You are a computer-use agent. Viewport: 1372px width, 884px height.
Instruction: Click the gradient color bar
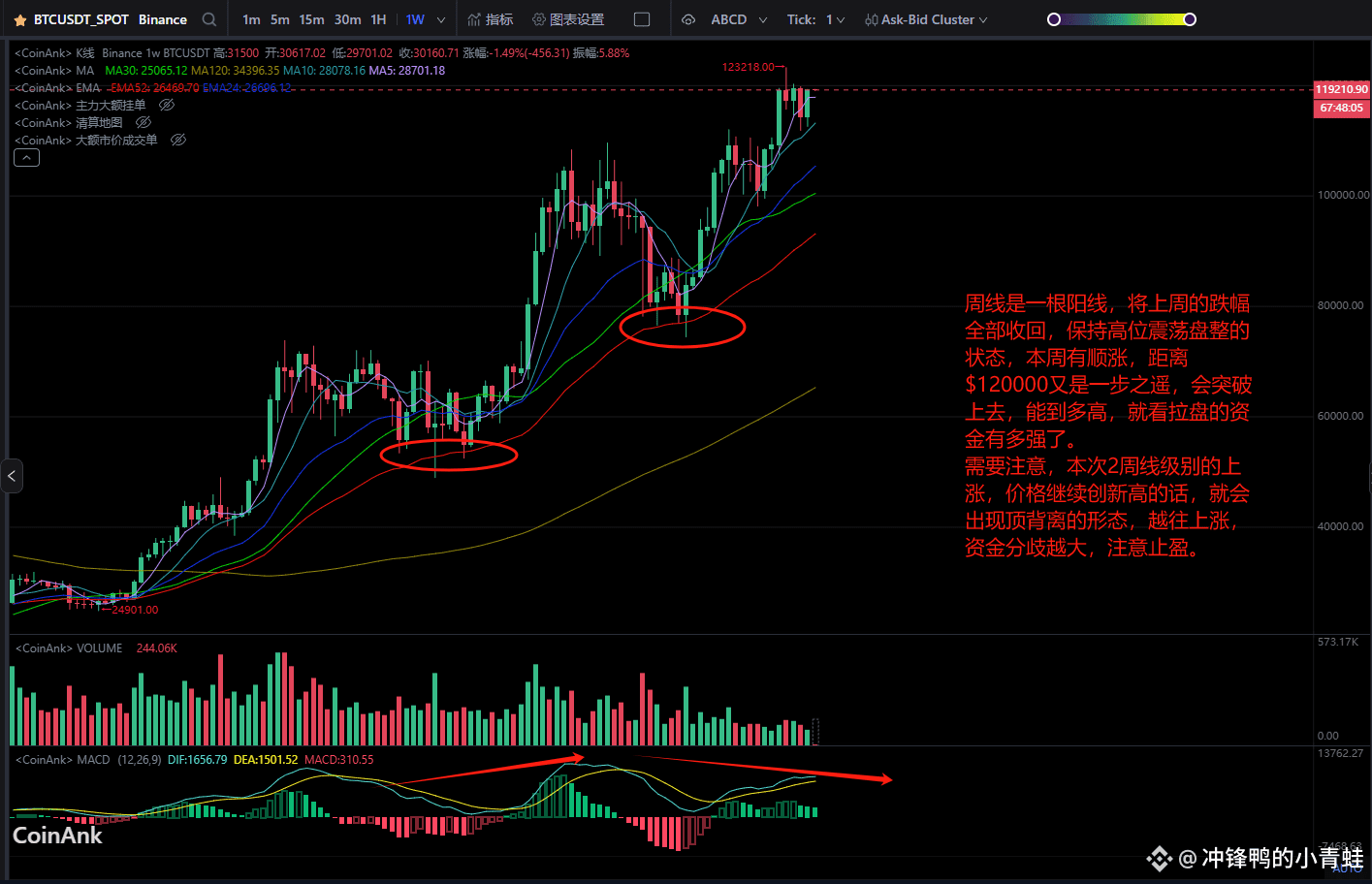(x=1122, y=19)
